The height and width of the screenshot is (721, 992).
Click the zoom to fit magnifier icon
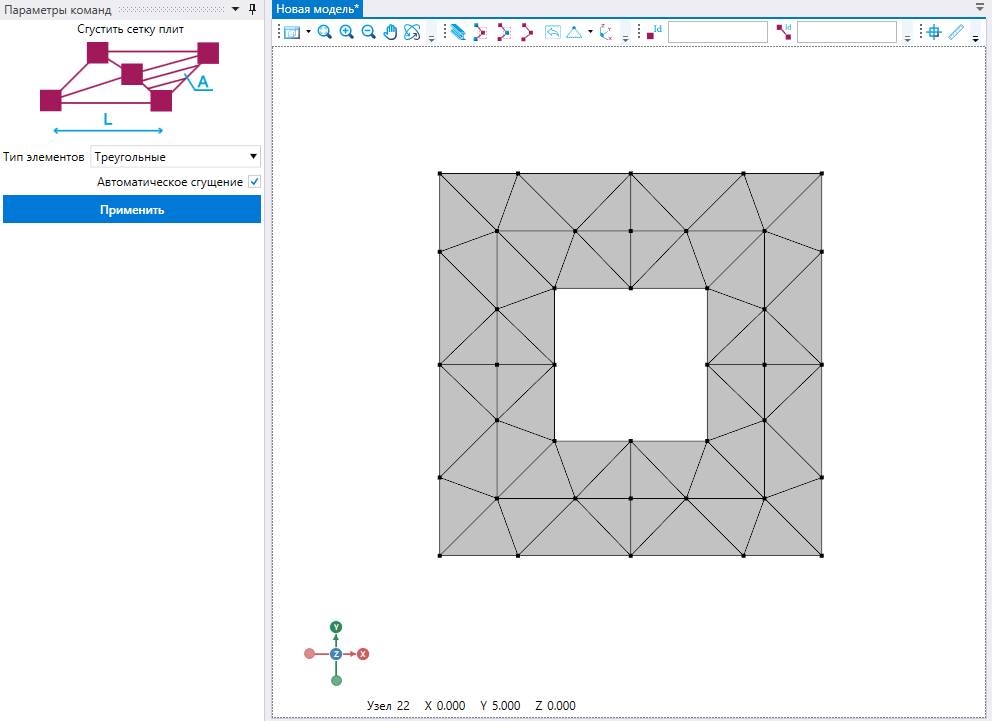pyautogui.click(x=325, y=32)
